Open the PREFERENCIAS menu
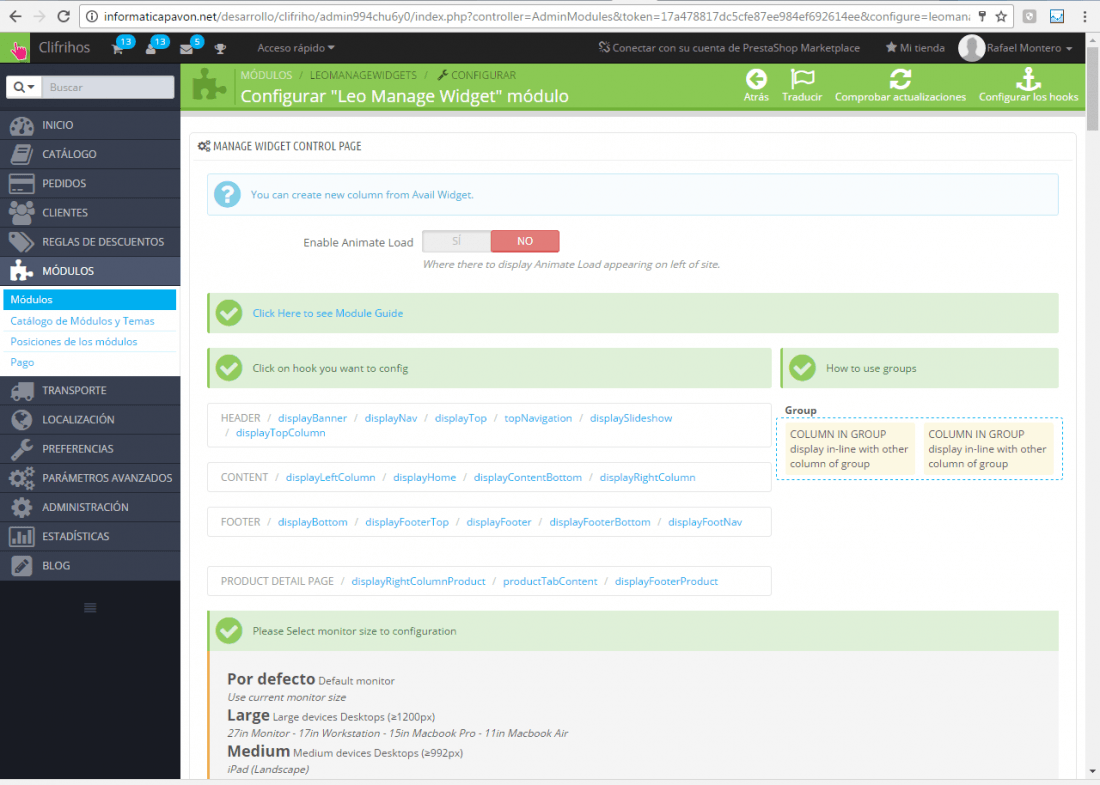The height and width of the screenshot is (785, 1100). [x=90, y=449]
